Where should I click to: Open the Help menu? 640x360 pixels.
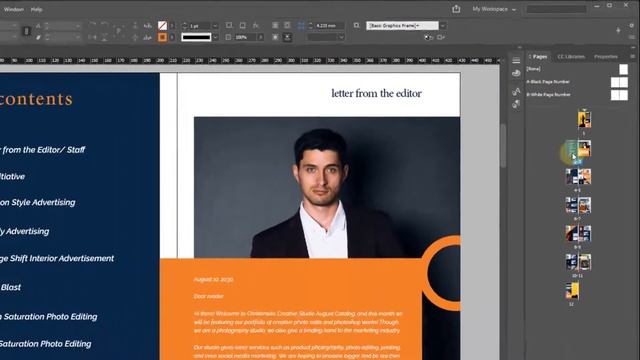(x=36, y=9)
